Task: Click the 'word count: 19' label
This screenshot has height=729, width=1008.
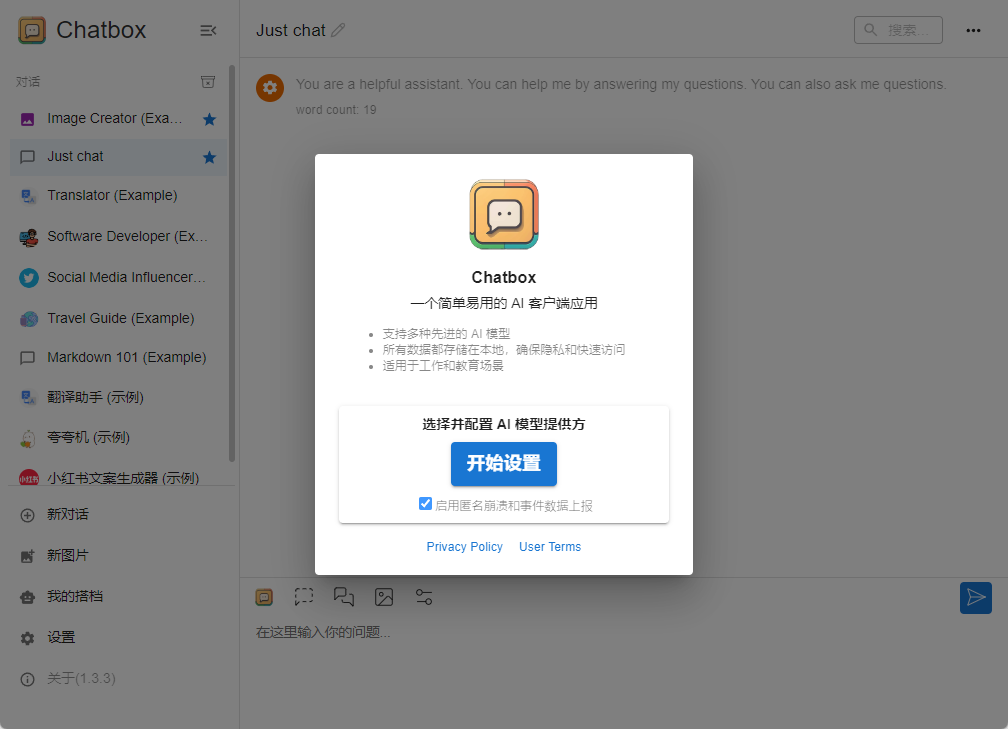Action: pos(336,110)
